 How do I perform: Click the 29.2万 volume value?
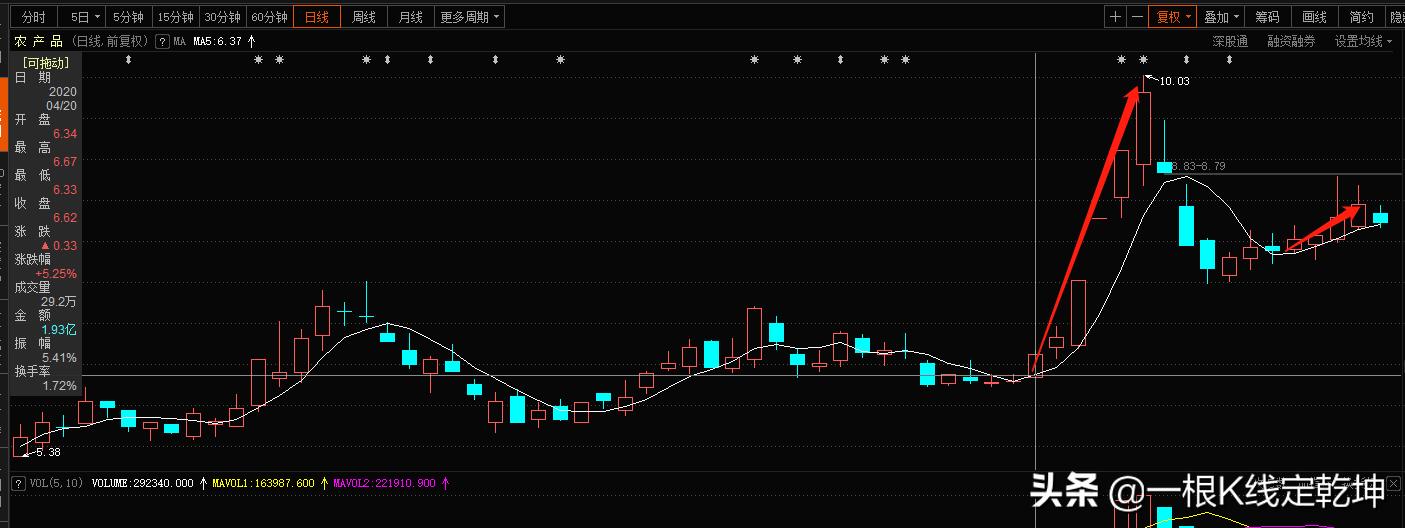pyautogui.click(x=59, y=301)
